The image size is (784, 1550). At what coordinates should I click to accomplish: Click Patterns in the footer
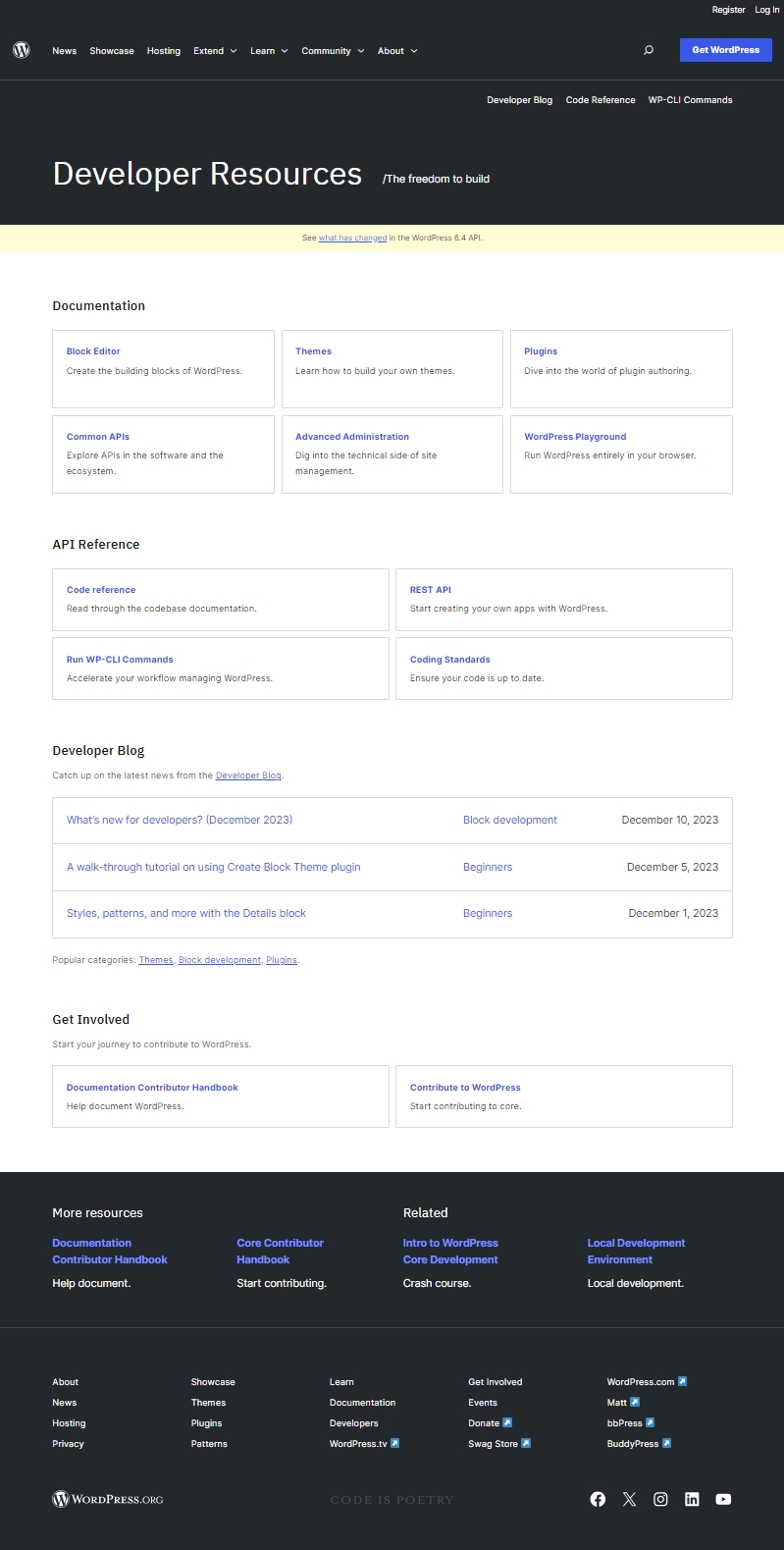click(x=209, y=1444)
